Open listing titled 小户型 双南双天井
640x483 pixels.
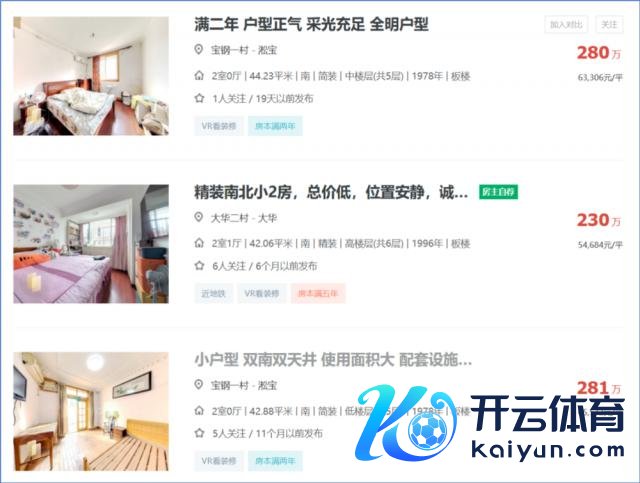pyautogui.click(x=333, y=360)
